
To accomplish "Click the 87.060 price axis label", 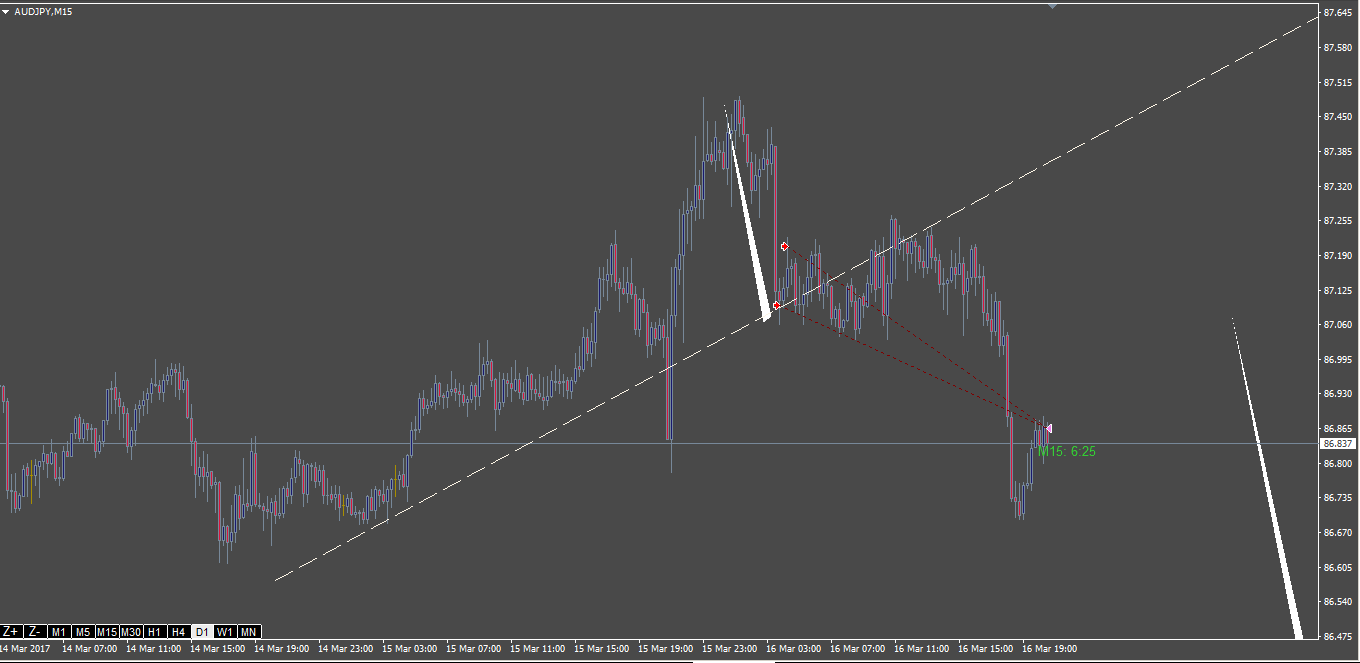I will click(1338, 325).
